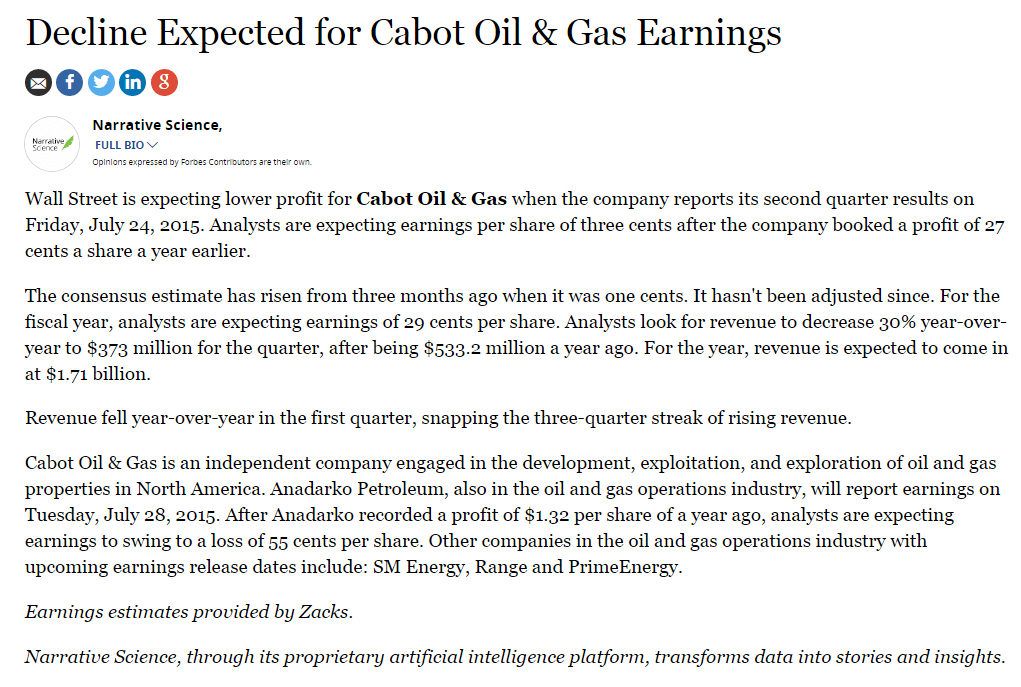Click the consensus estimate paragraph
Image resolution: width=1021 pixels, height=687 pixels.
click(x=516, y=335)
